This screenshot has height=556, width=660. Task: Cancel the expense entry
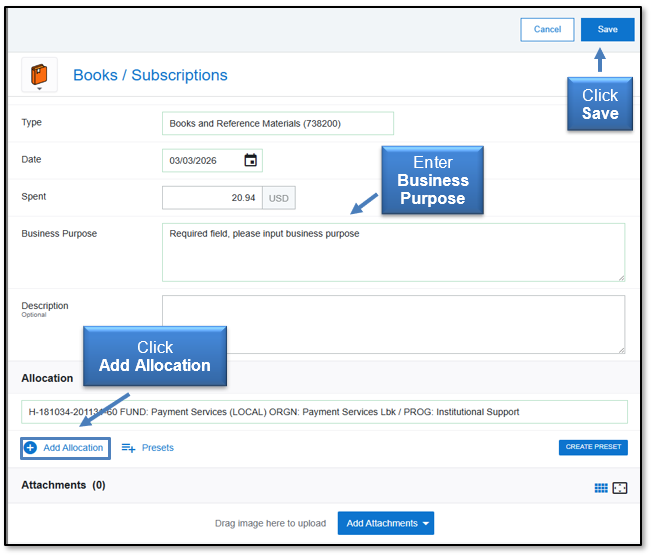coord(547,30)
